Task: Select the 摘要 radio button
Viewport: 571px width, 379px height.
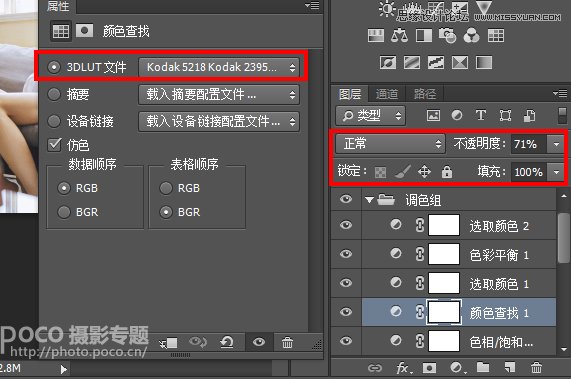Action: point(54,94)
